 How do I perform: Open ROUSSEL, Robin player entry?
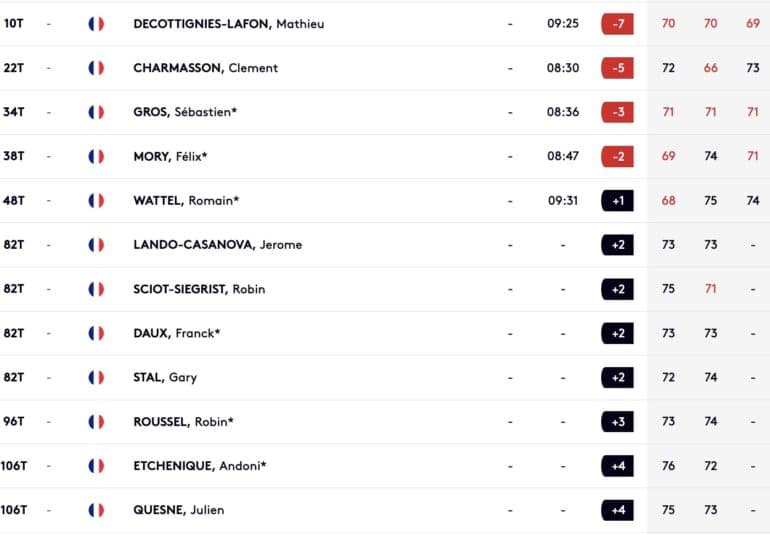pos(183,422)
